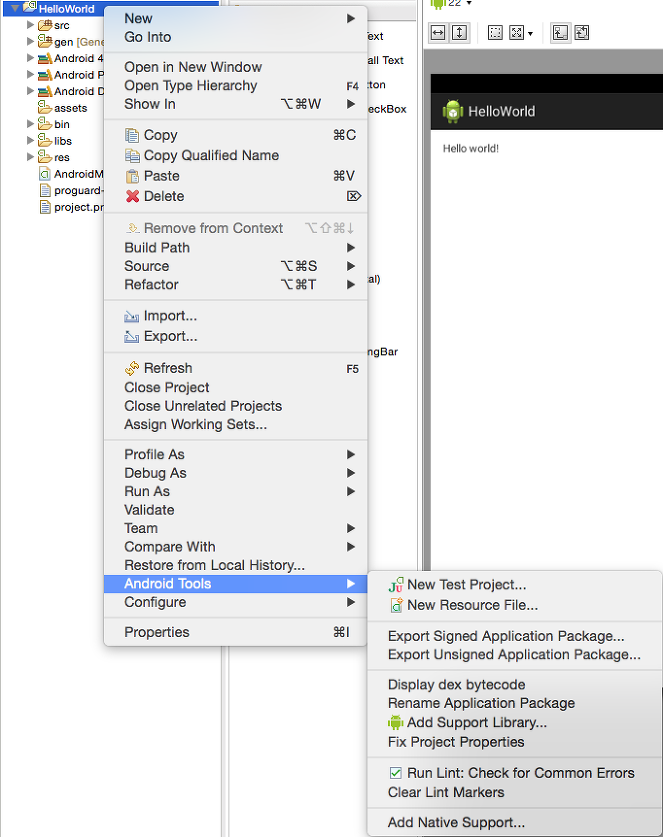Viewport: 663px width, 837px height.
Task: Click the src package folder icon
Action: (45, 25)
